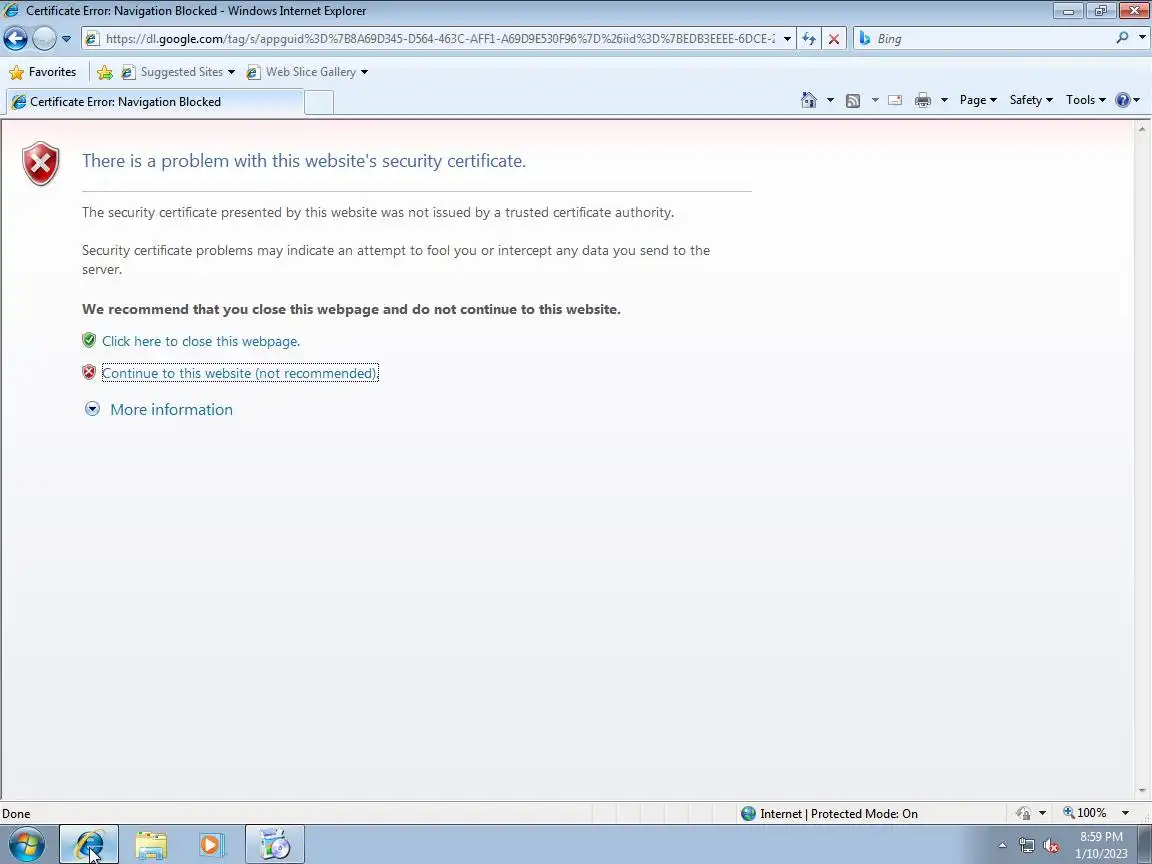Screen dimensions: 1152x864
Task: Expand the address bar autocomplete dropdown
Action: pyautogui.click(x=788, y=39)
